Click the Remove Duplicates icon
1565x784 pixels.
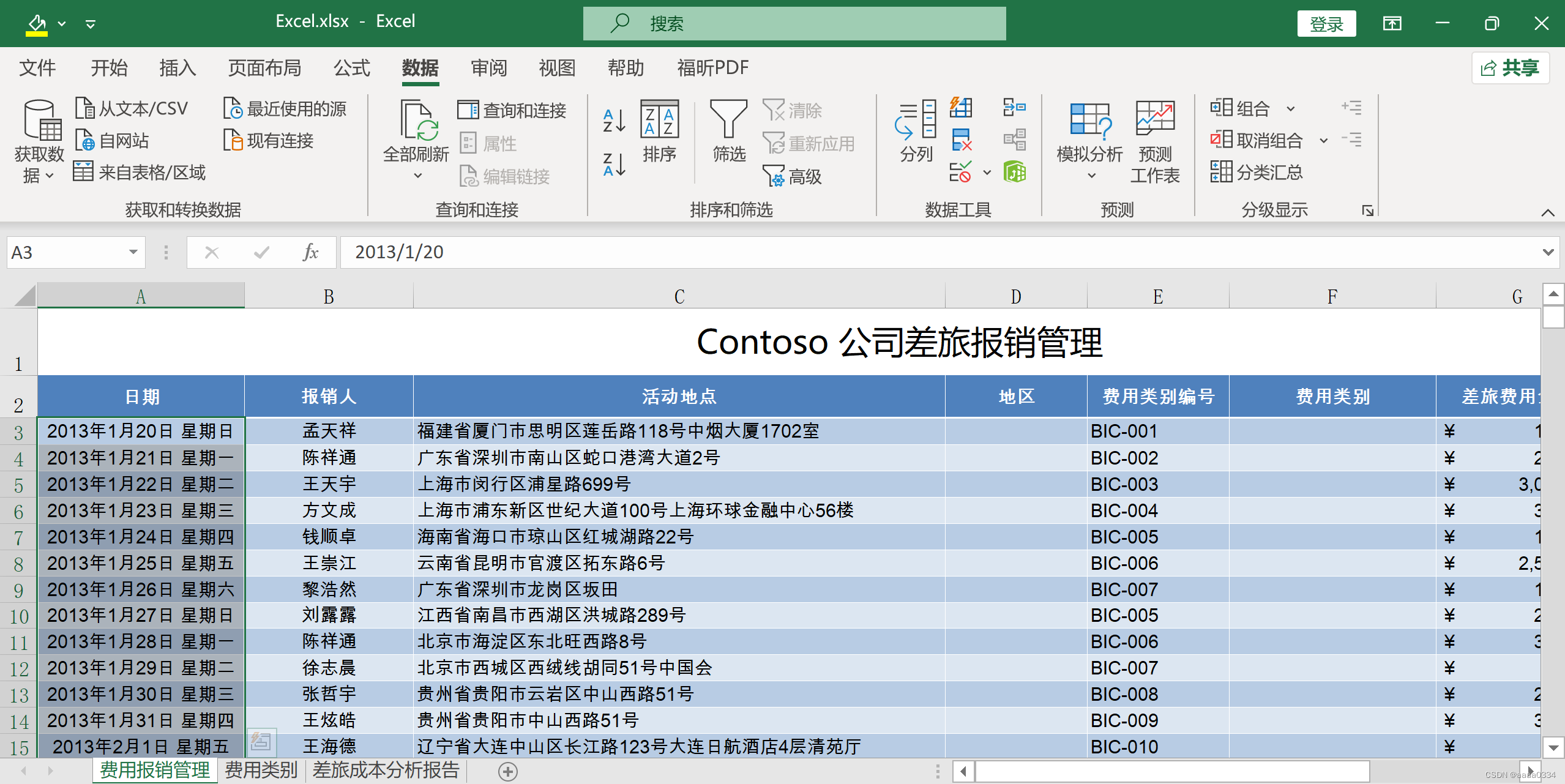(961, 140)
